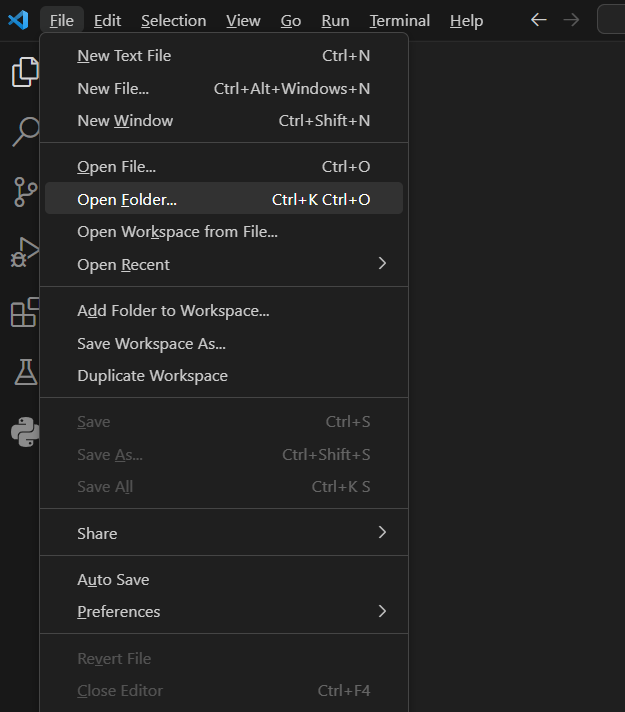
Task: Open the Extensions view icon
Action: tap(25, 312)
